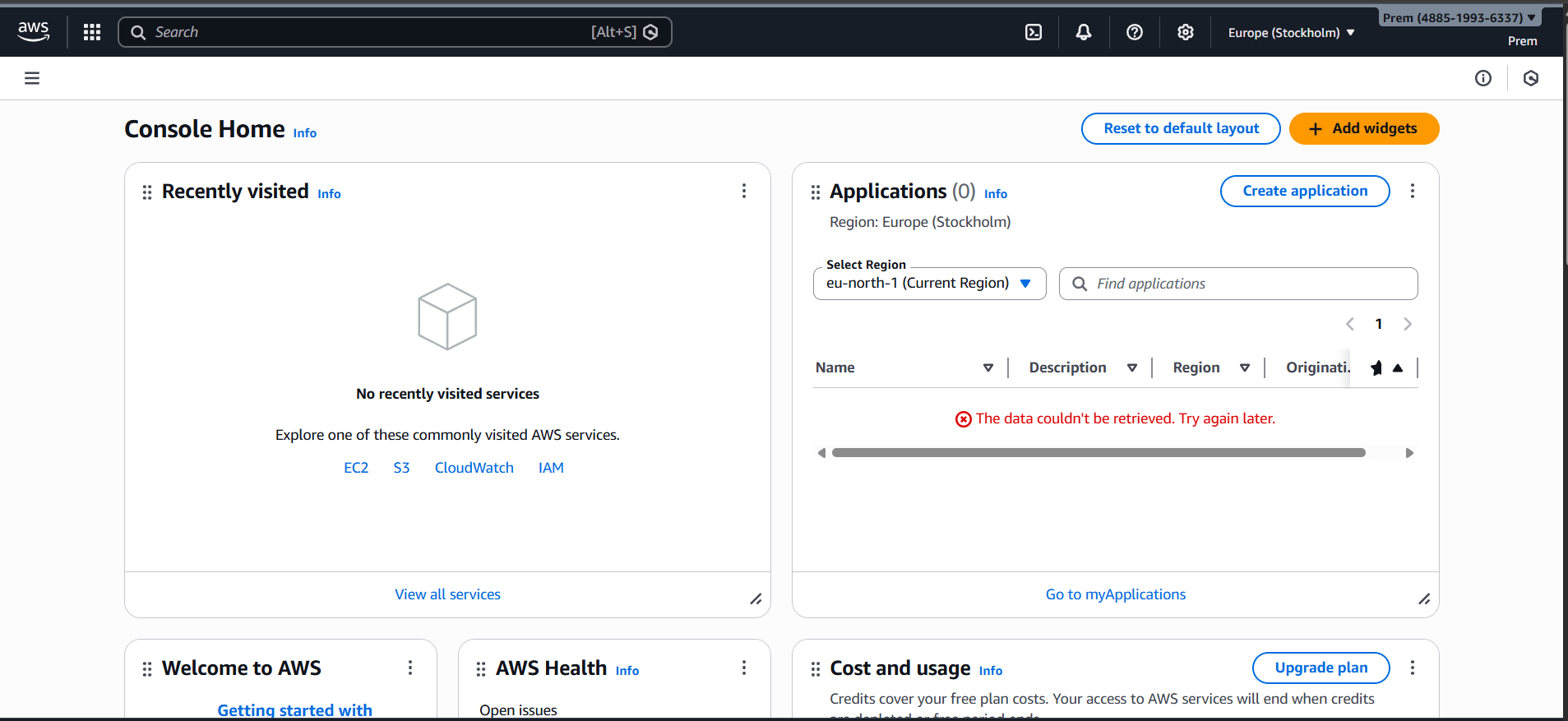The image size is (1568, 721).
Task: Grab the Applications widget drag handle
Action: (x=816, y=192)
